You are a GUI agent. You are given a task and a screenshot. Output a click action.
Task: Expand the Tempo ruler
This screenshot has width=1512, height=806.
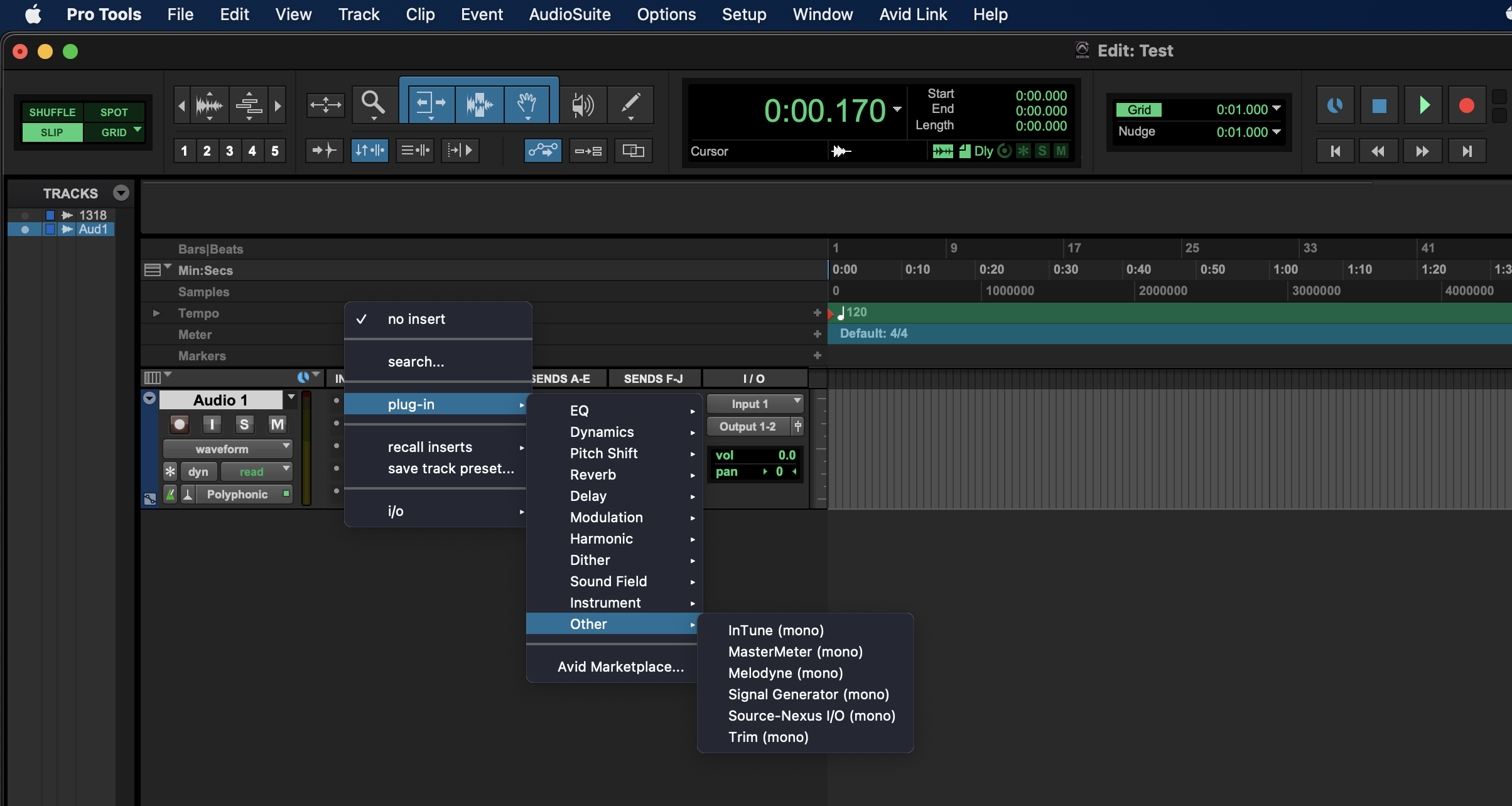pyautogui.click(x=156, y=313)
